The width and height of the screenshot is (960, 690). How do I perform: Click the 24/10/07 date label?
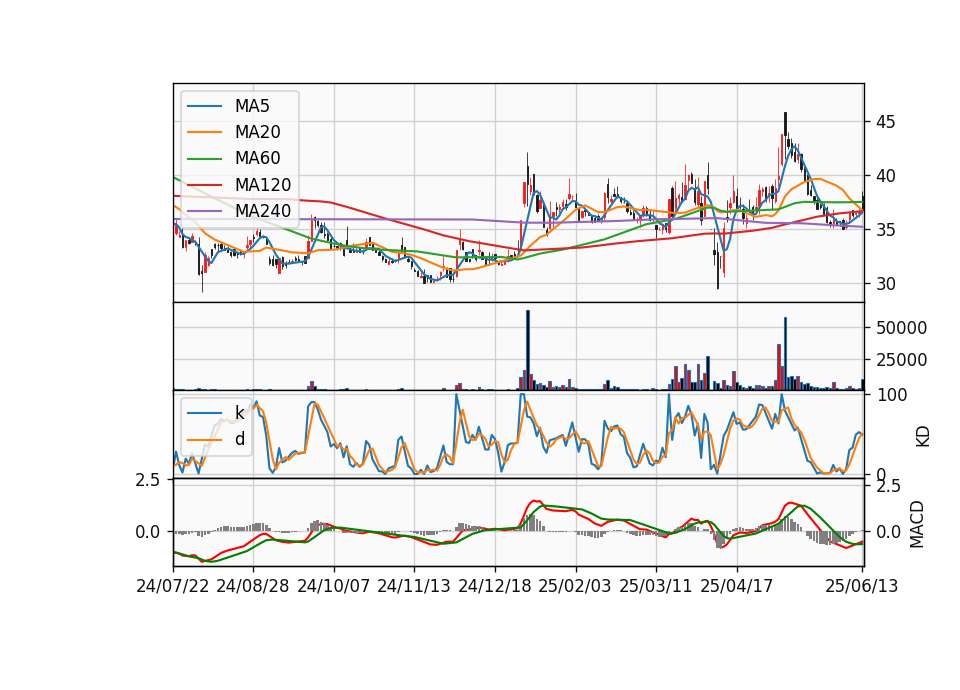click(334, 586)
